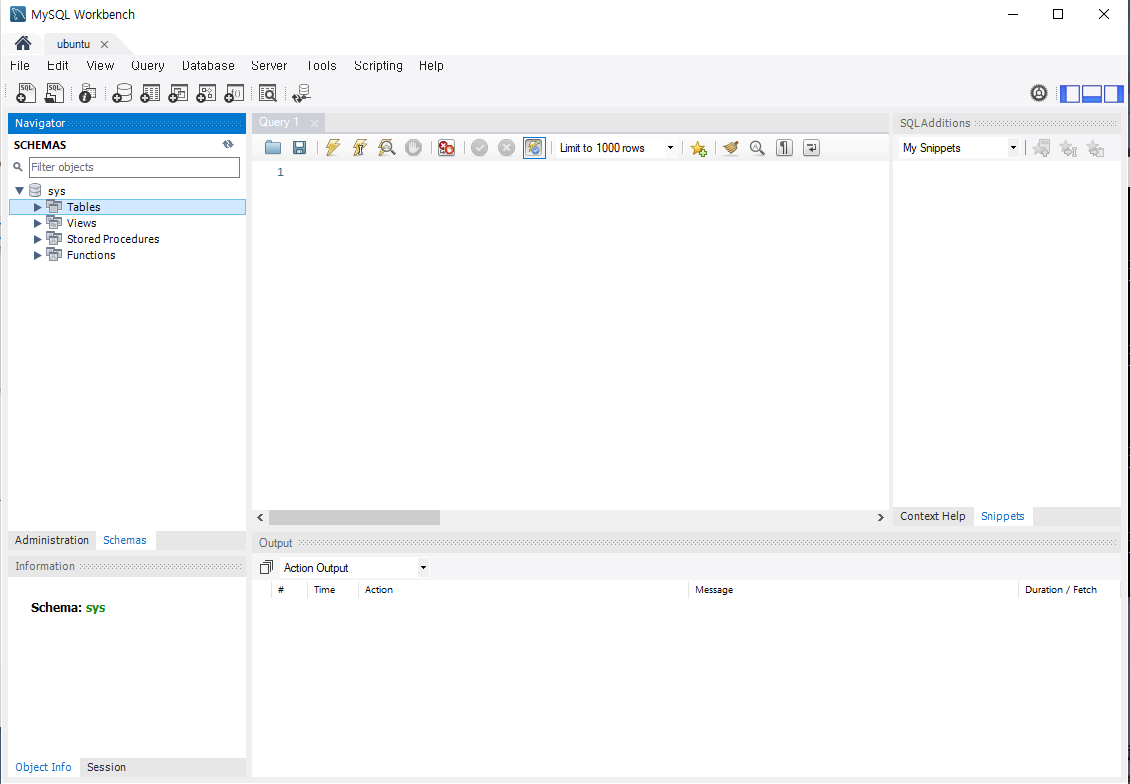Viewport: 1130px width, 784px height.
Task: Create a new table icon
Action: click(x=150, y=93)
